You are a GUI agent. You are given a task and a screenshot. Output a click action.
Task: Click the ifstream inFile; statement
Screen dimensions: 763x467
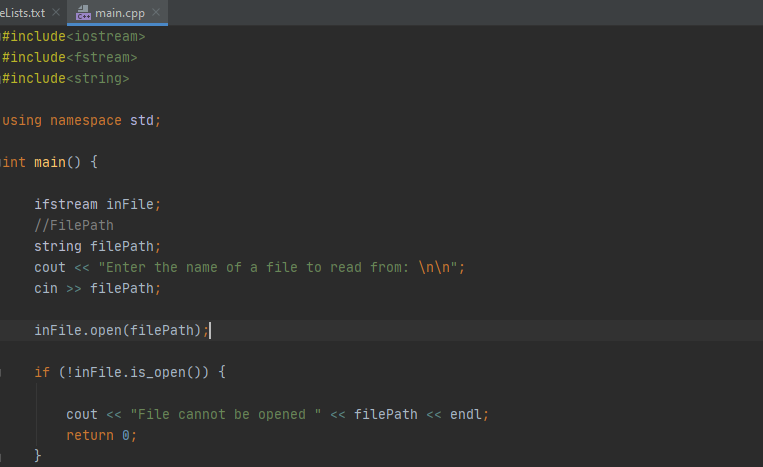point(97,204)
